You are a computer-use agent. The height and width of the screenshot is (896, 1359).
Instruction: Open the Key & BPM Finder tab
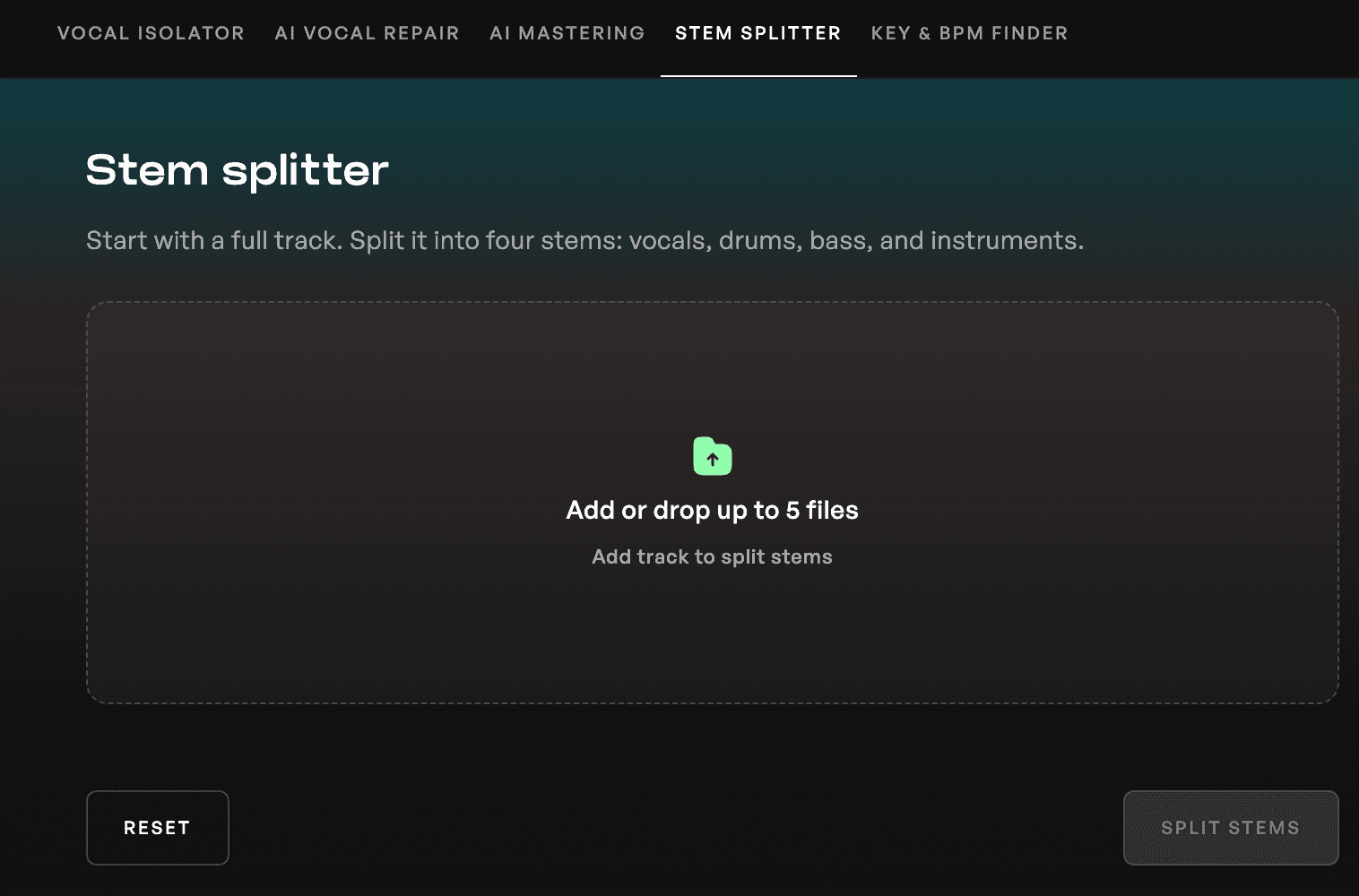click(x=969, y=33)
